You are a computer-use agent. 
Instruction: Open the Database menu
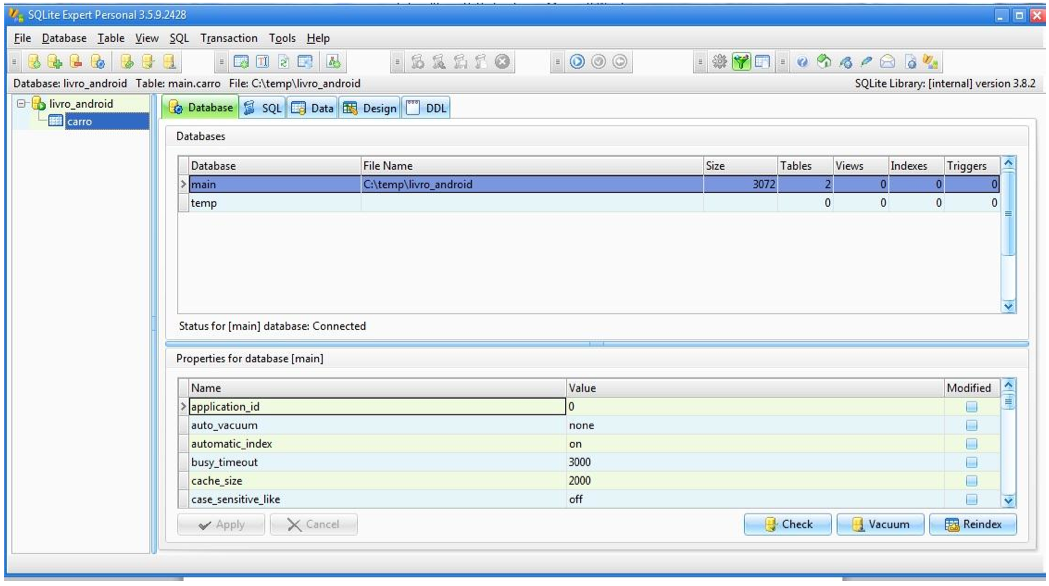click(x=64, y=38)
